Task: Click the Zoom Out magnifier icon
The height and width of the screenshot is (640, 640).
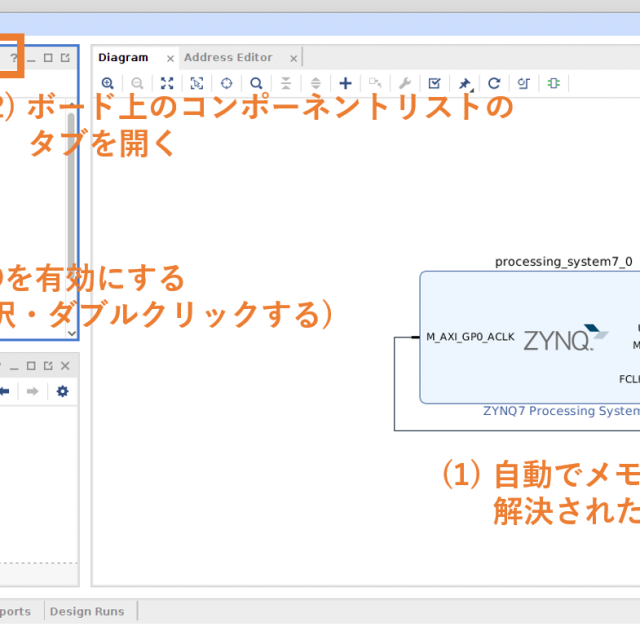Action: coord(137,84)
